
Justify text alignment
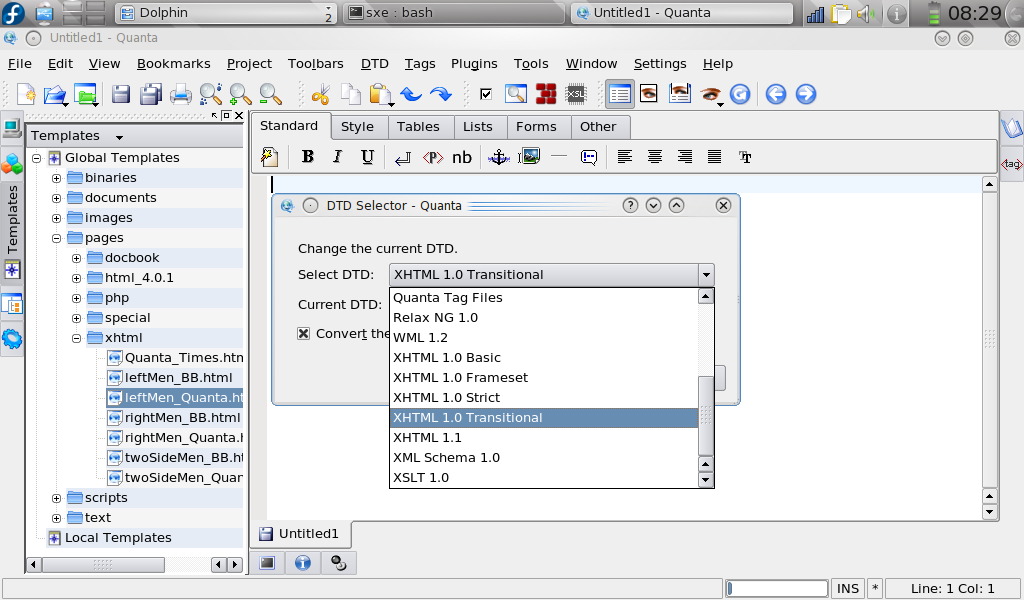coord(714,157)
